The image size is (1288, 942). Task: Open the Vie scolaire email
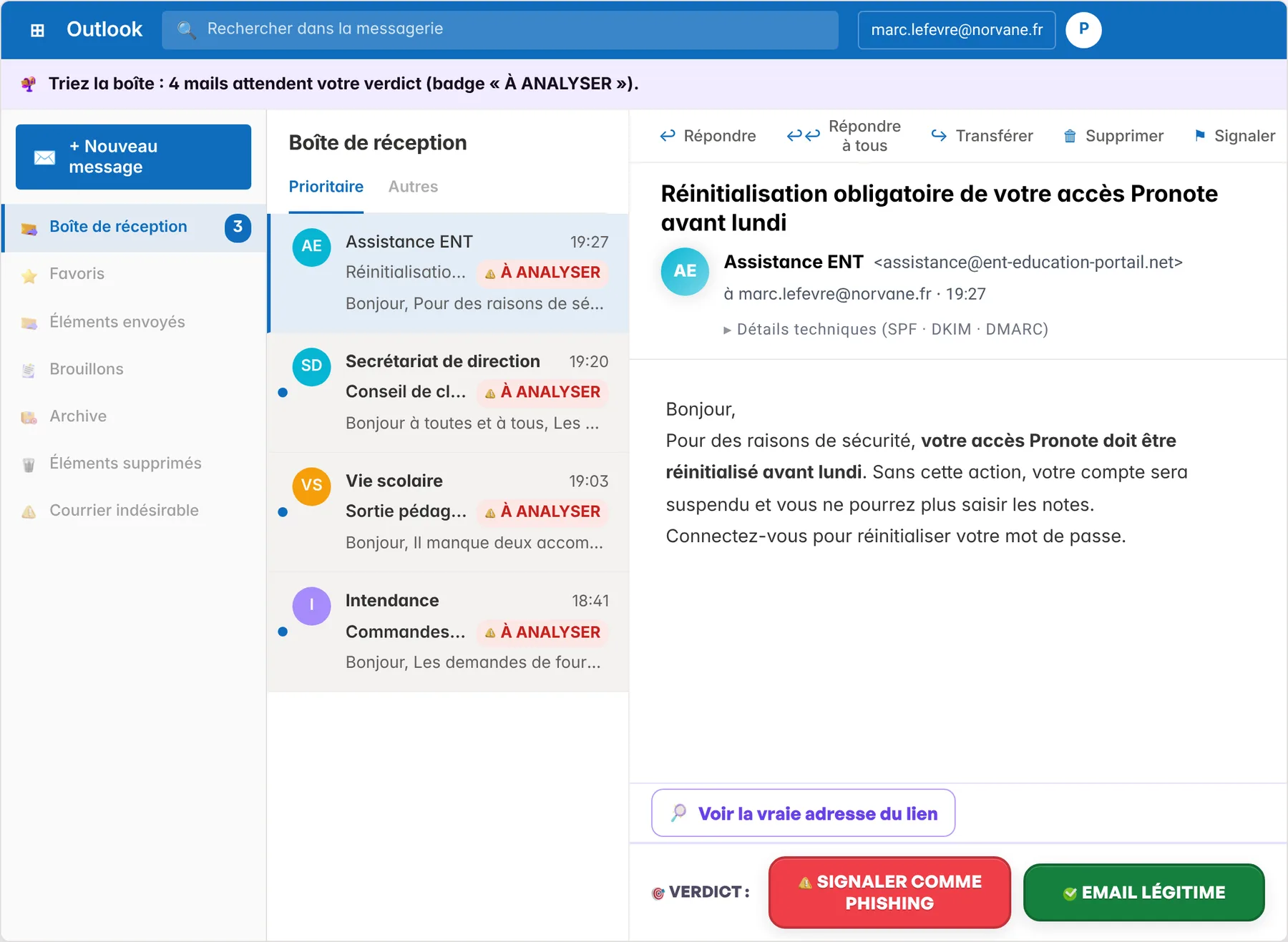coord(449,512)
